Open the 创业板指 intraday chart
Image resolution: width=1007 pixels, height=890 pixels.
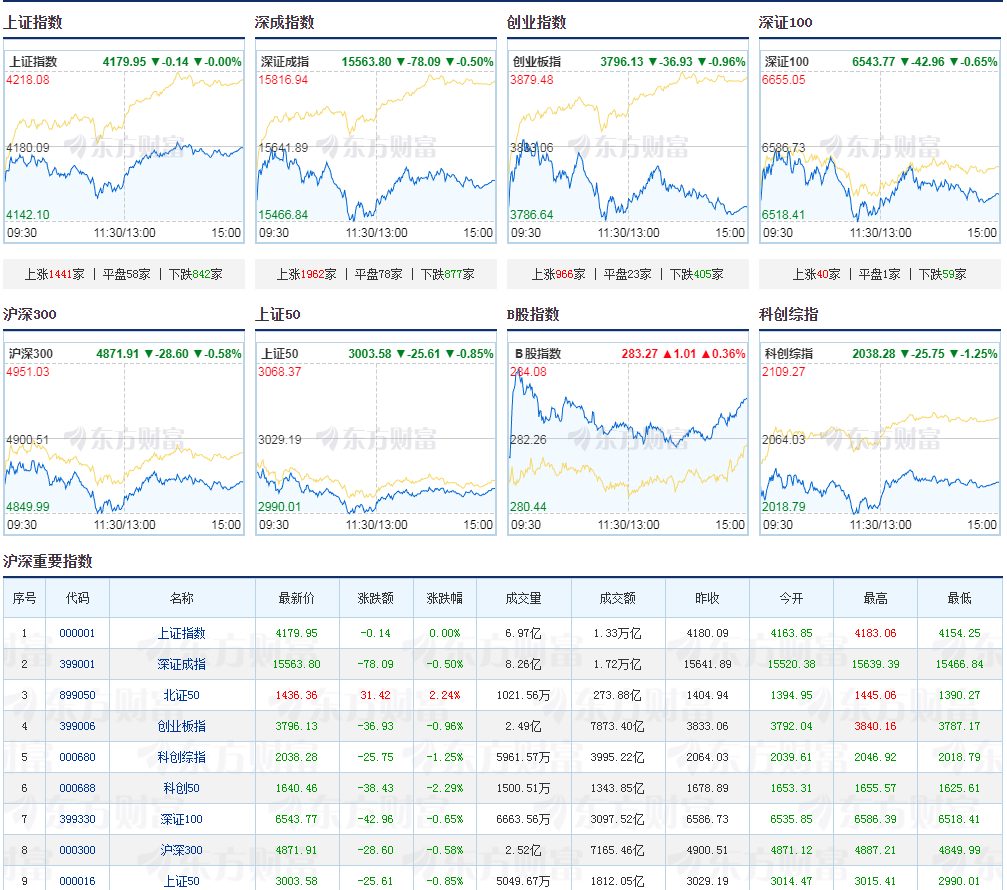627,147
